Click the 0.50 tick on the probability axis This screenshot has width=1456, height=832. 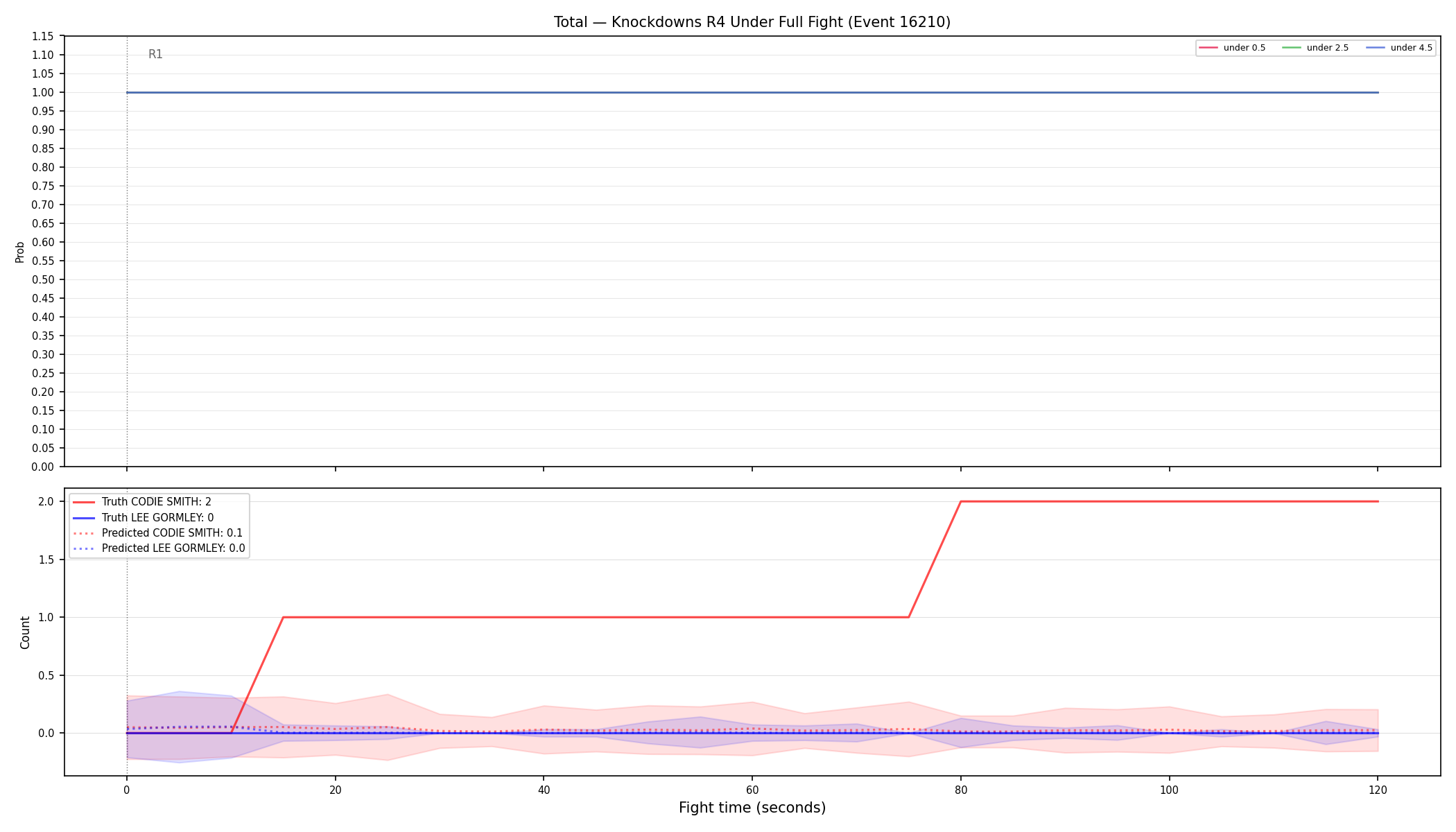coord(43,279)
